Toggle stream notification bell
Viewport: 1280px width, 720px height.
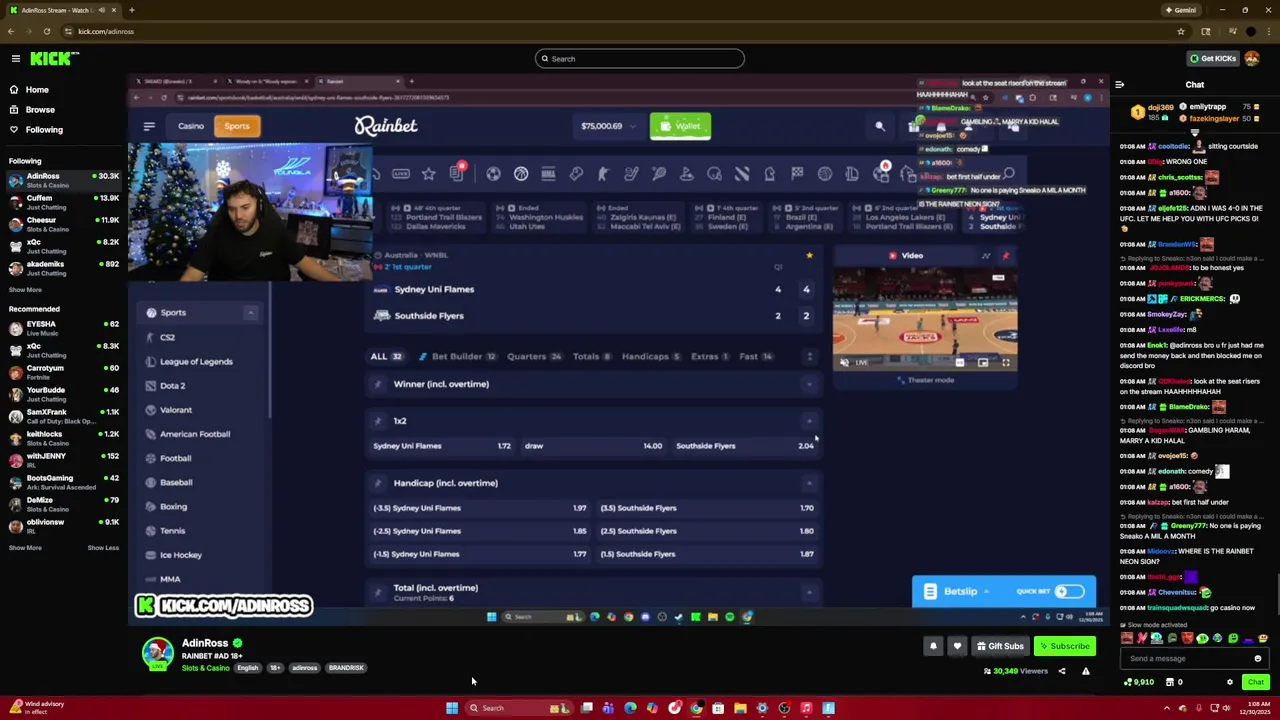point(933,647)
